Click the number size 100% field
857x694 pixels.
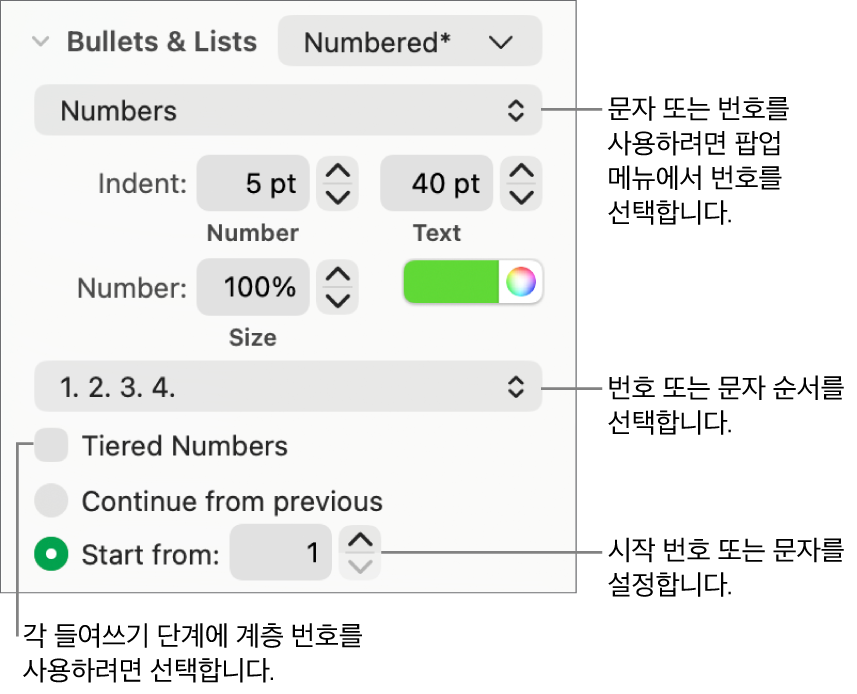pos(253,288)
